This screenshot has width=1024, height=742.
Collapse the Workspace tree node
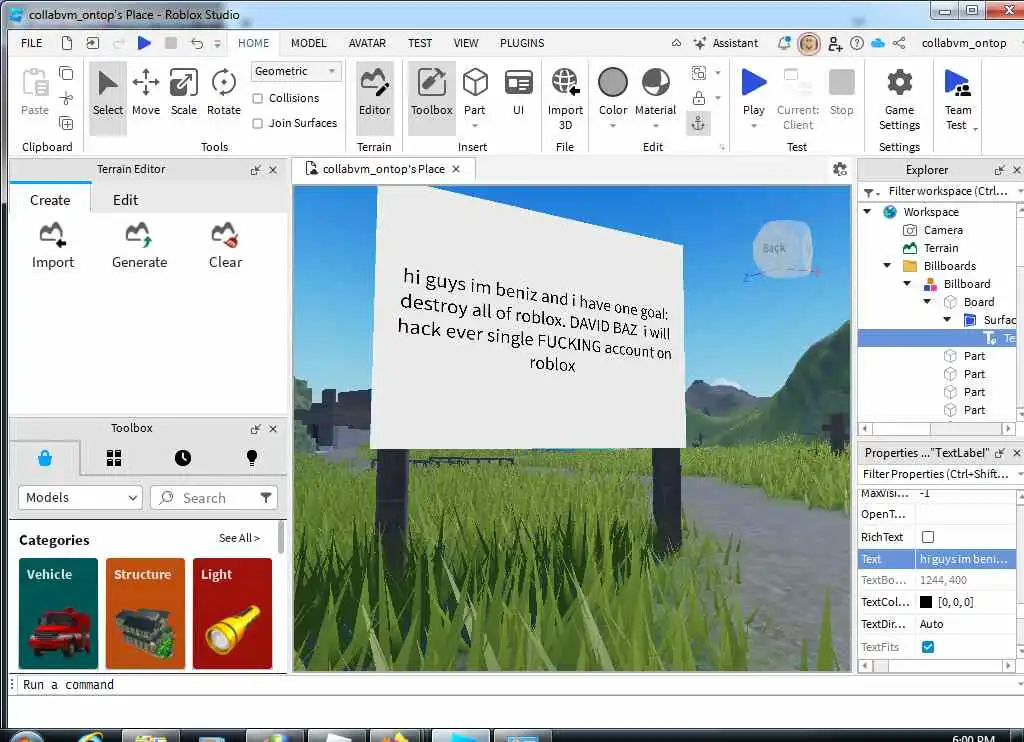pos(867,212)
